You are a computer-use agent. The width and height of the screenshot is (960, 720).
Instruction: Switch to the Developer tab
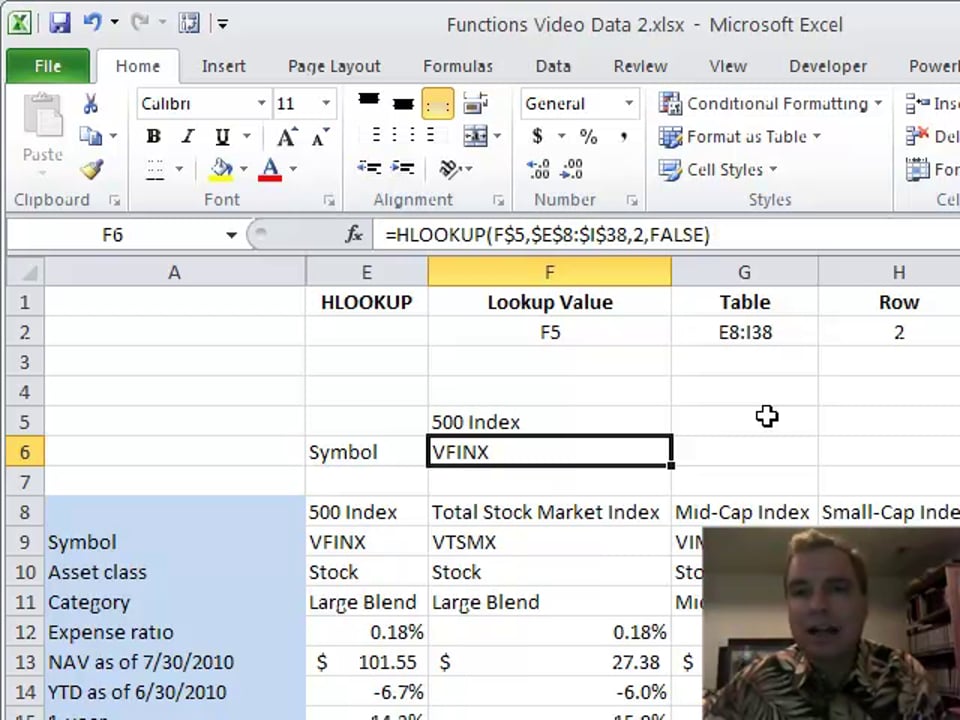[x=828, y=66]
